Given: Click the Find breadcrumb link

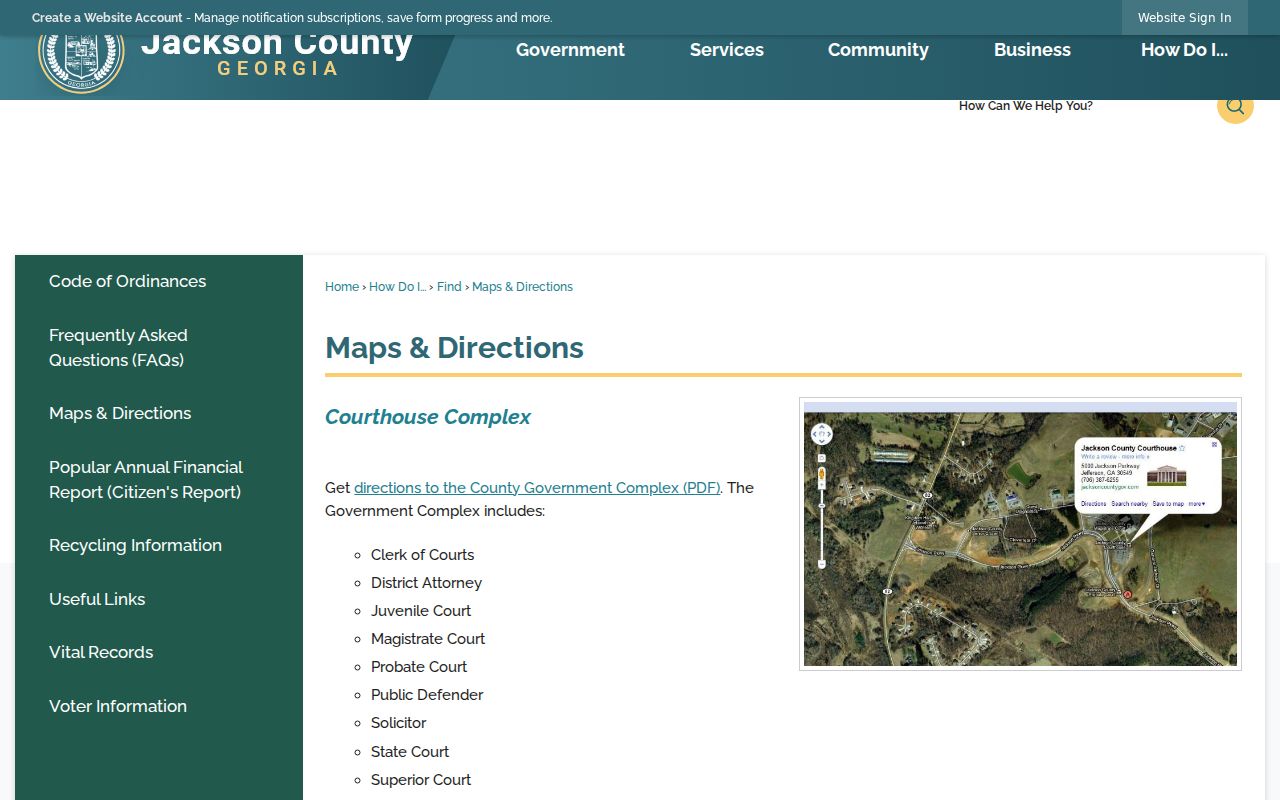Looking at the screenshot, I should tap(449, 287).
